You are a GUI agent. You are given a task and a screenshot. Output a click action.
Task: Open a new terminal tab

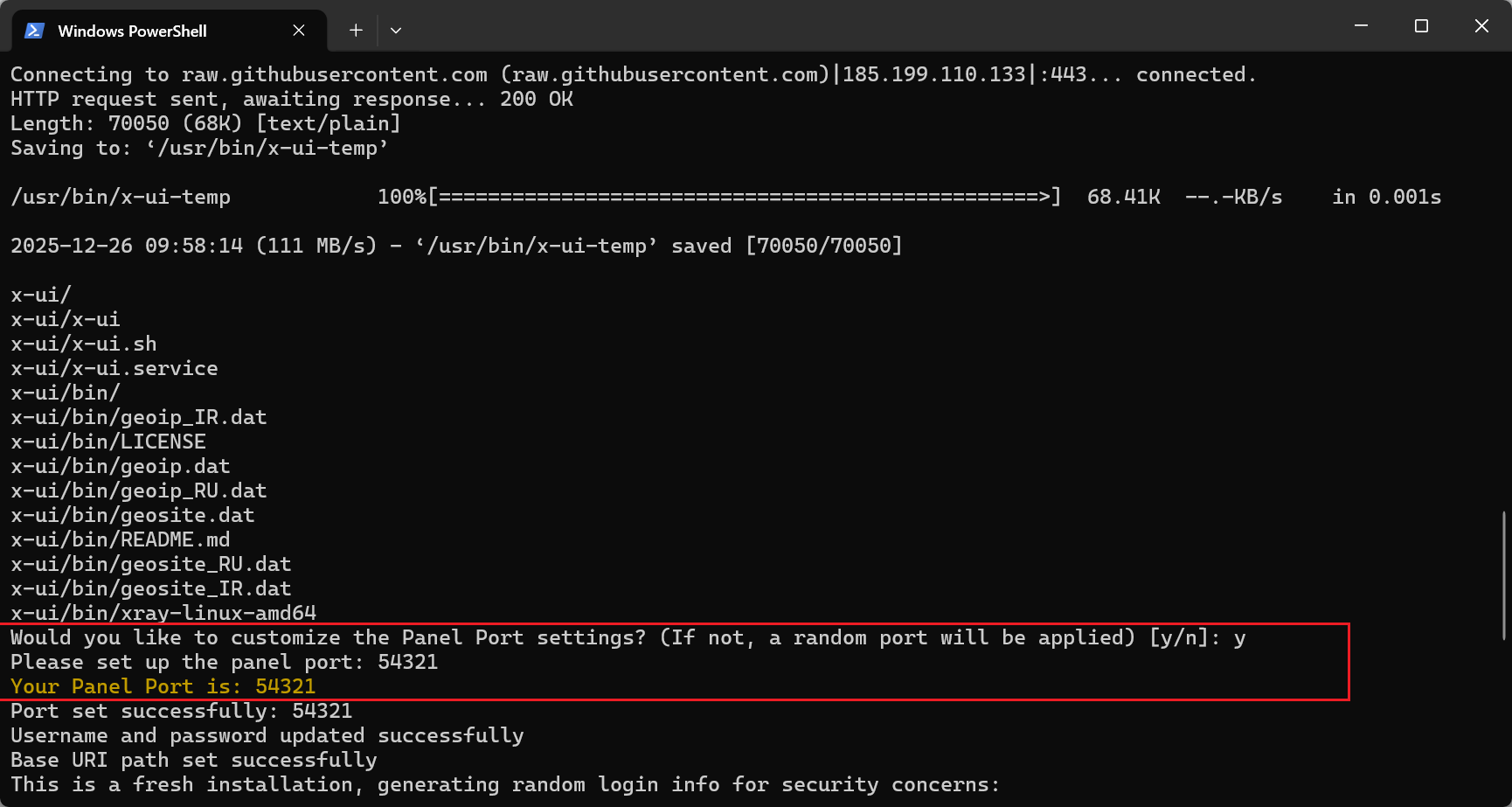pos(356,31)
